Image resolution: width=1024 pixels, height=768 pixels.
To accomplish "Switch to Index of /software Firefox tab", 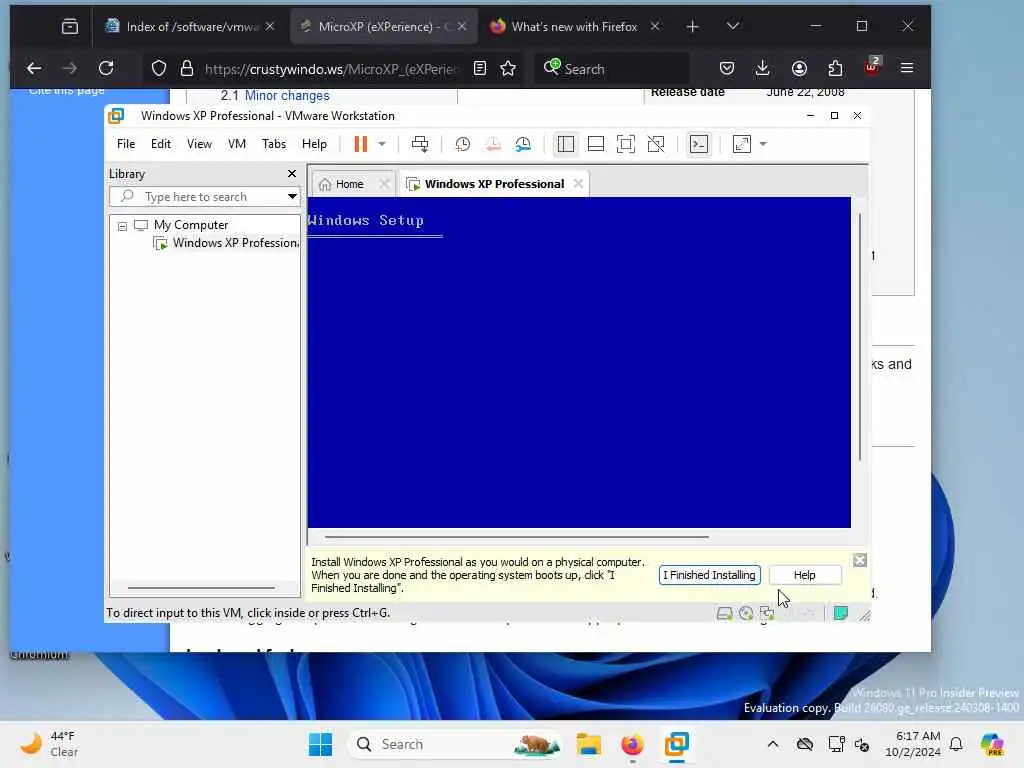I will pos(190,26).
